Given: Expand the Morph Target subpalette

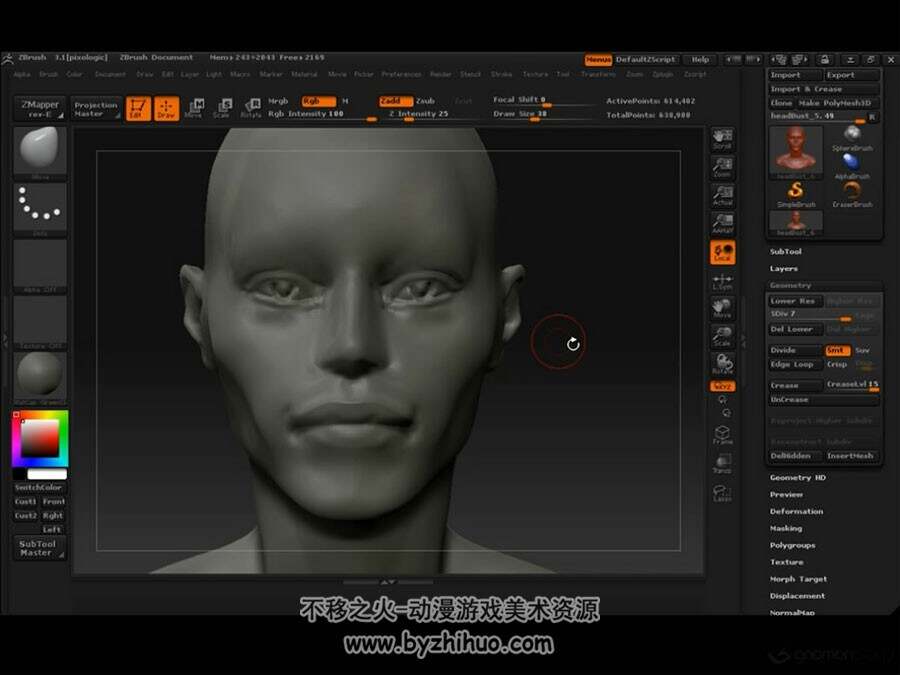Looking at the screenshot, I should click(x=798, y=579).
